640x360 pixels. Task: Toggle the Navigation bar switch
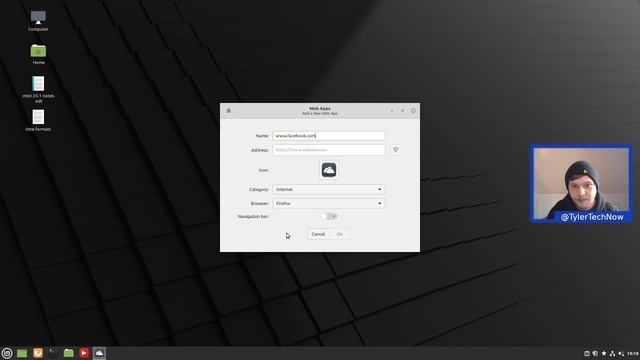(x=329, y=216)
